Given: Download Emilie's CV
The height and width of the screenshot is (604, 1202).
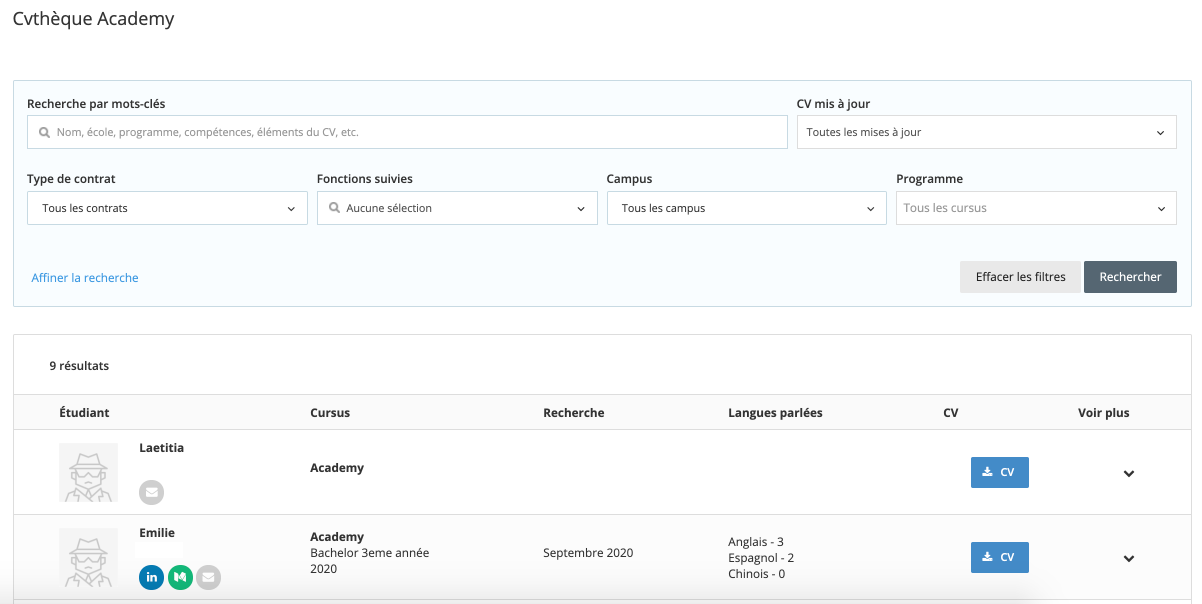Looking at the screenshot, I should click(x=999, y=557).
